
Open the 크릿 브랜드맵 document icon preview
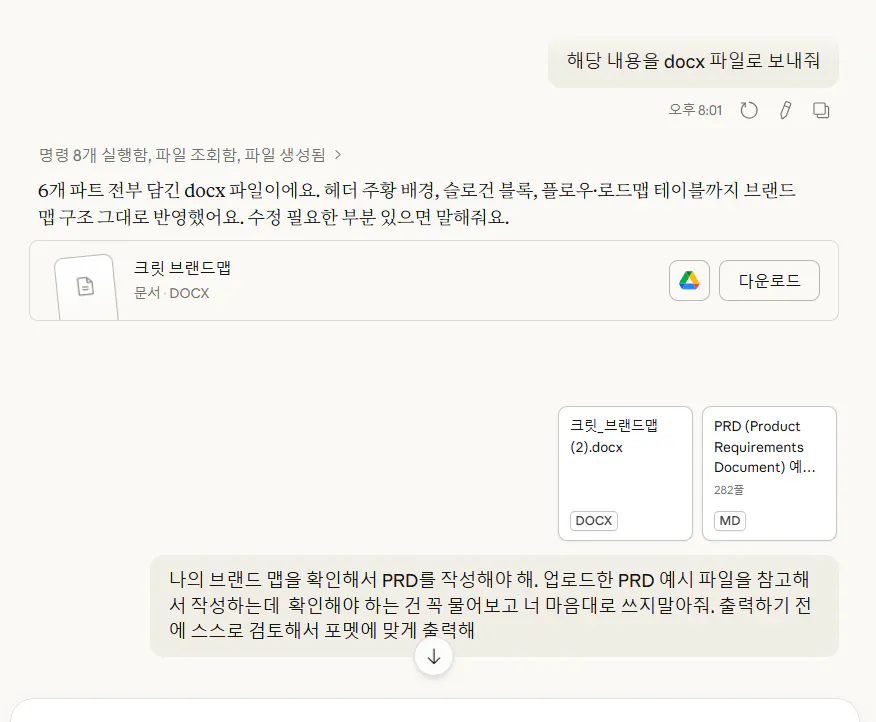pyautogui.click(x=85, y=287)
